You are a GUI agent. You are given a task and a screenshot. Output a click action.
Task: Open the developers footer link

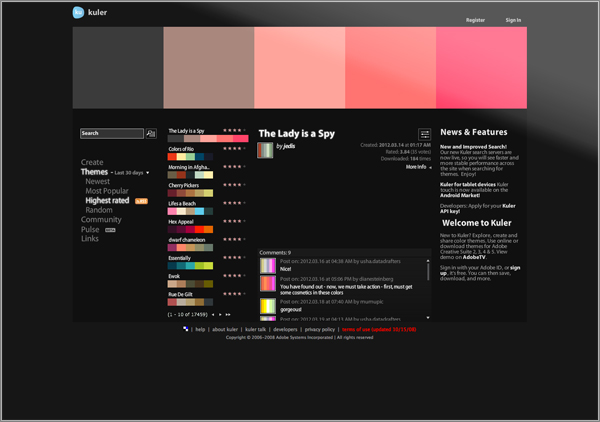click(285, 329)
